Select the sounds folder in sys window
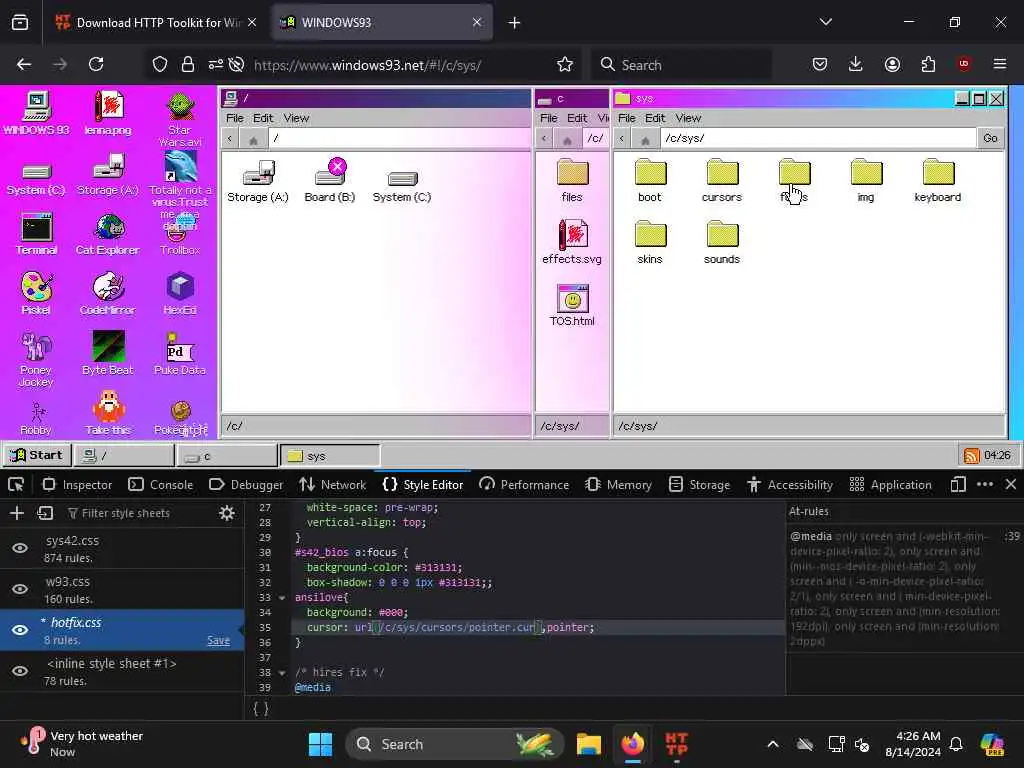This screenshot has height=768, width=1024. (x=722, y=242)
